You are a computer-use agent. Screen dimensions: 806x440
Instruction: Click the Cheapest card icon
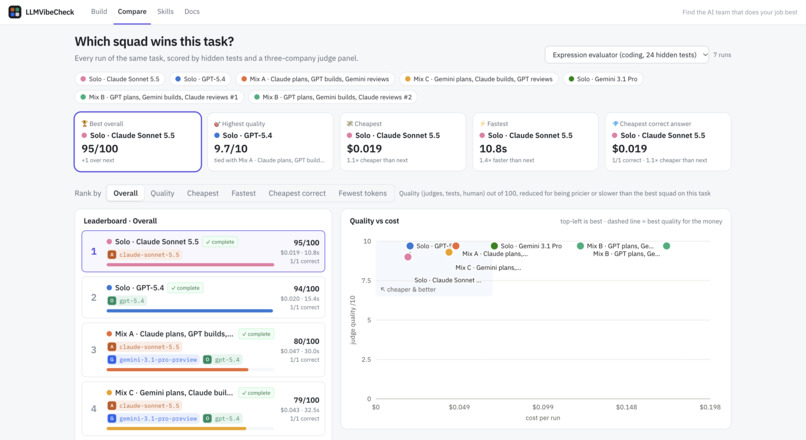coord(350,123)
